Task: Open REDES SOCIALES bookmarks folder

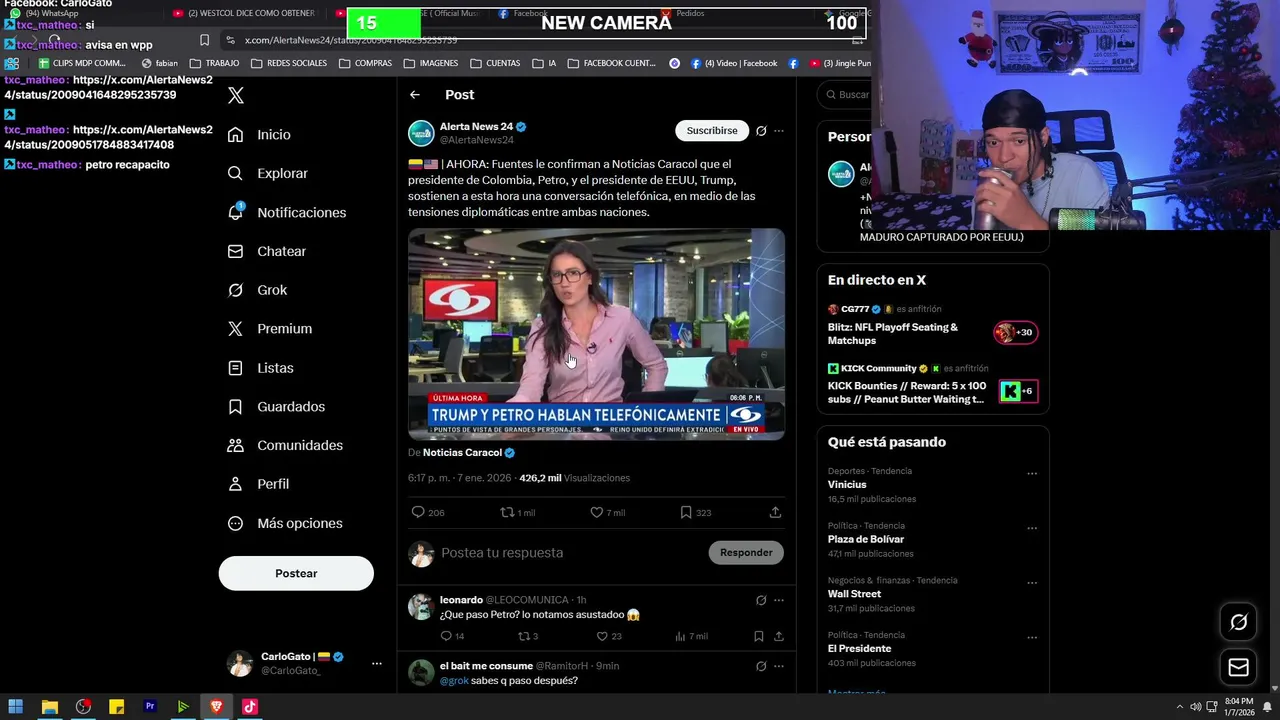Action: (289, 63)
